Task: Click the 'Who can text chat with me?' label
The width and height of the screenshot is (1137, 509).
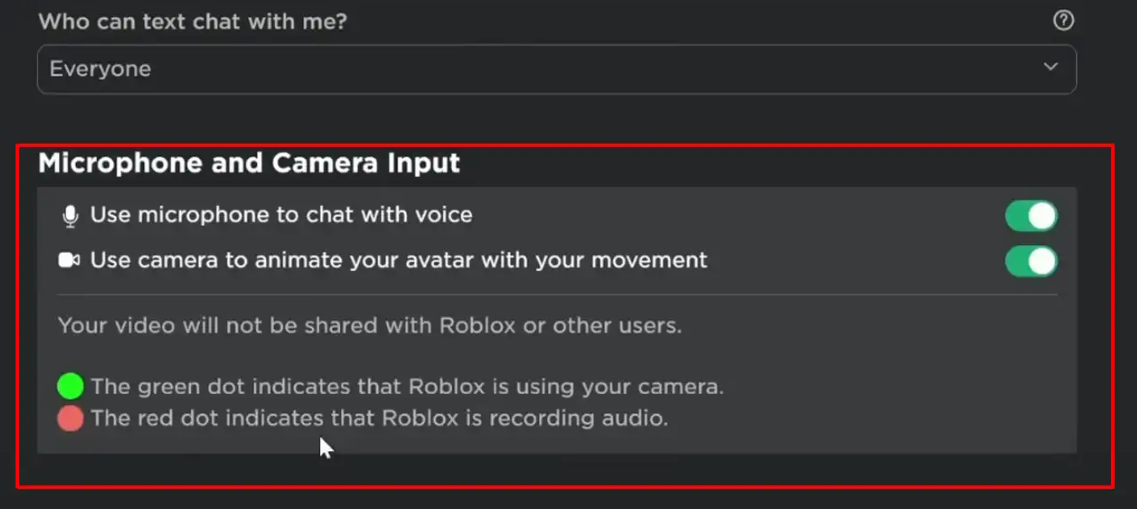Action: [x=193, y=22]
